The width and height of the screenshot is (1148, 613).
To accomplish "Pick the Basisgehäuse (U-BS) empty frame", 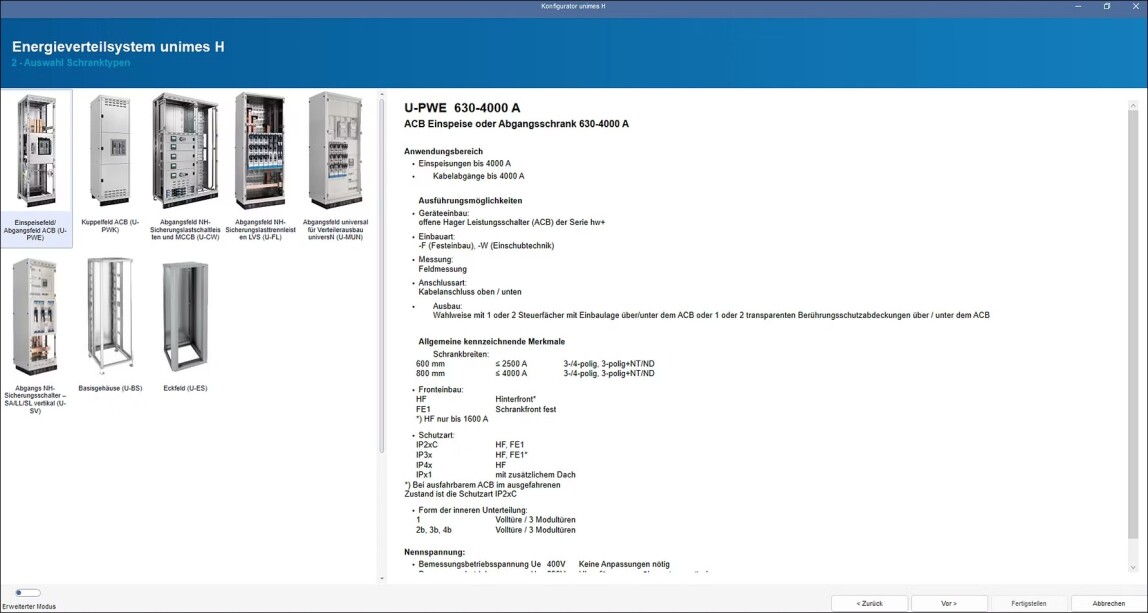I will [x=110, y=317].
